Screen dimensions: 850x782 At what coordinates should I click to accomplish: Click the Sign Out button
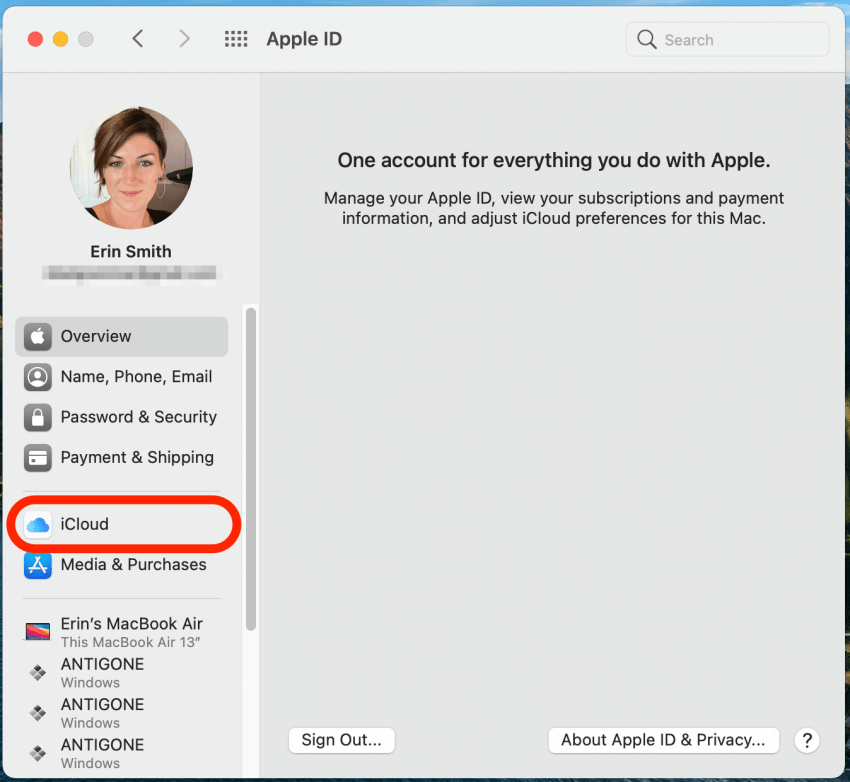pyautogui.click(x=341, y=740)
